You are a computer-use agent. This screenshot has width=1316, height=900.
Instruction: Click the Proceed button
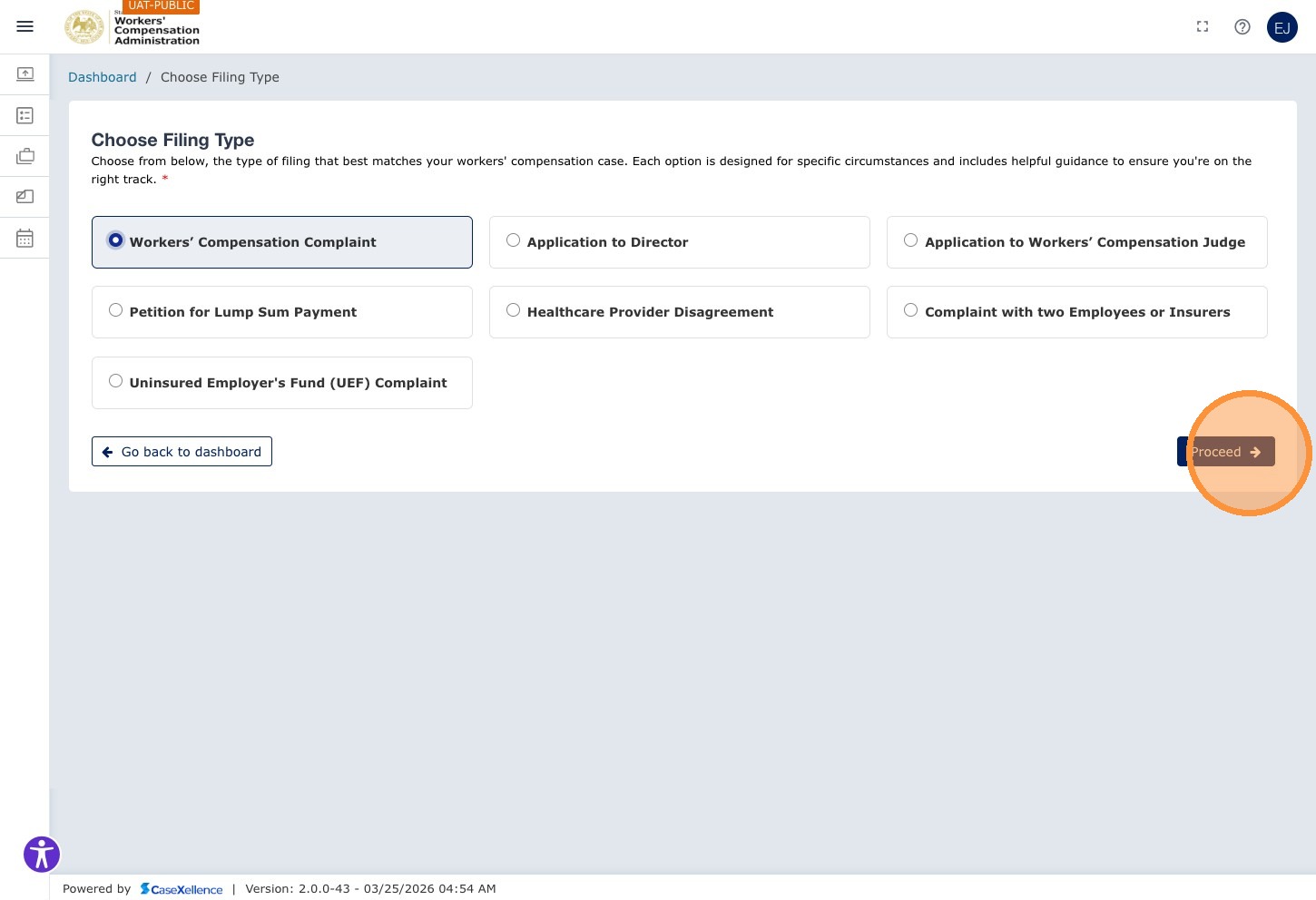[x=1226, y=452]
